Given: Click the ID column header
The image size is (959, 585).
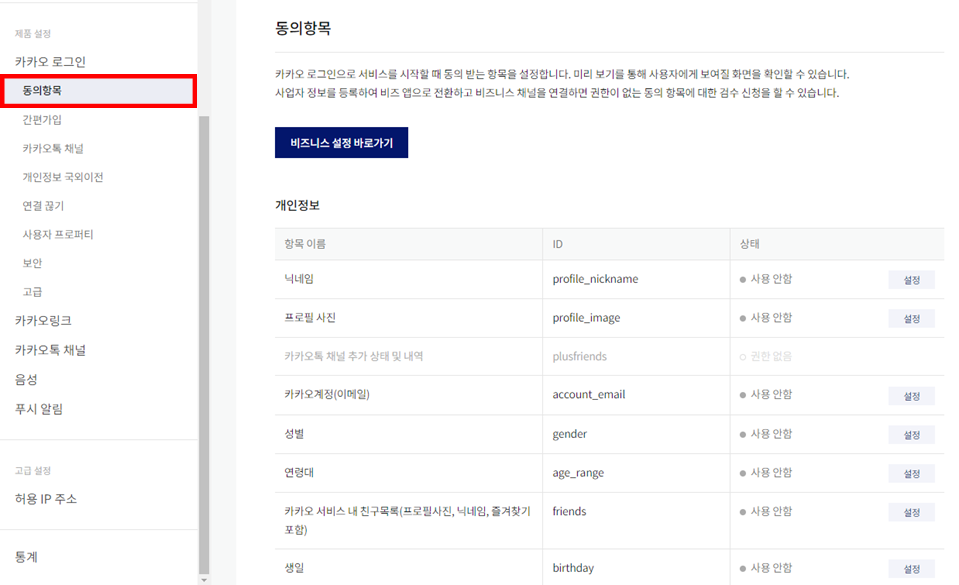Looking at the screenshot, I should [x=557, y=244].
